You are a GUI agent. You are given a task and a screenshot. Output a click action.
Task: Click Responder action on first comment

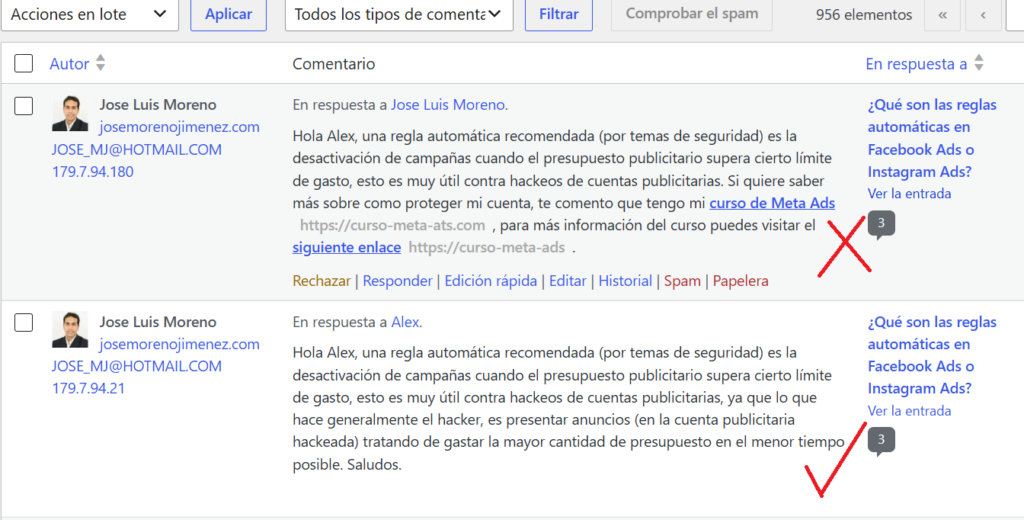pos(398,281)
